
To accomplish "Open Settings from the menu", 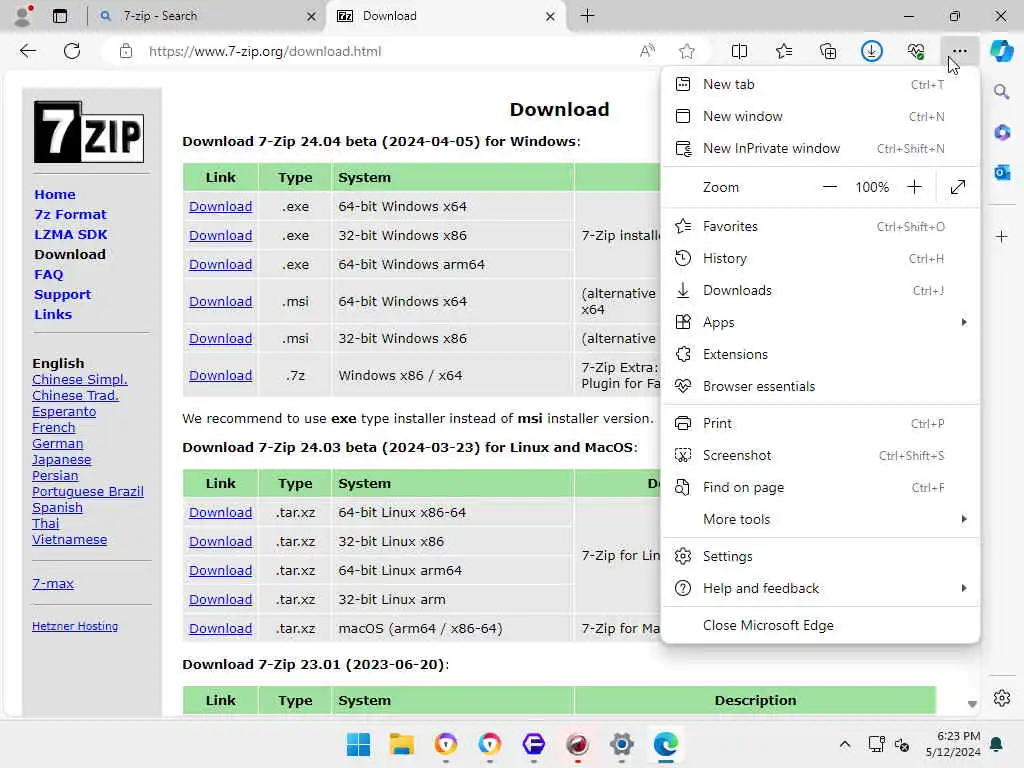I will tap(820, 556).
